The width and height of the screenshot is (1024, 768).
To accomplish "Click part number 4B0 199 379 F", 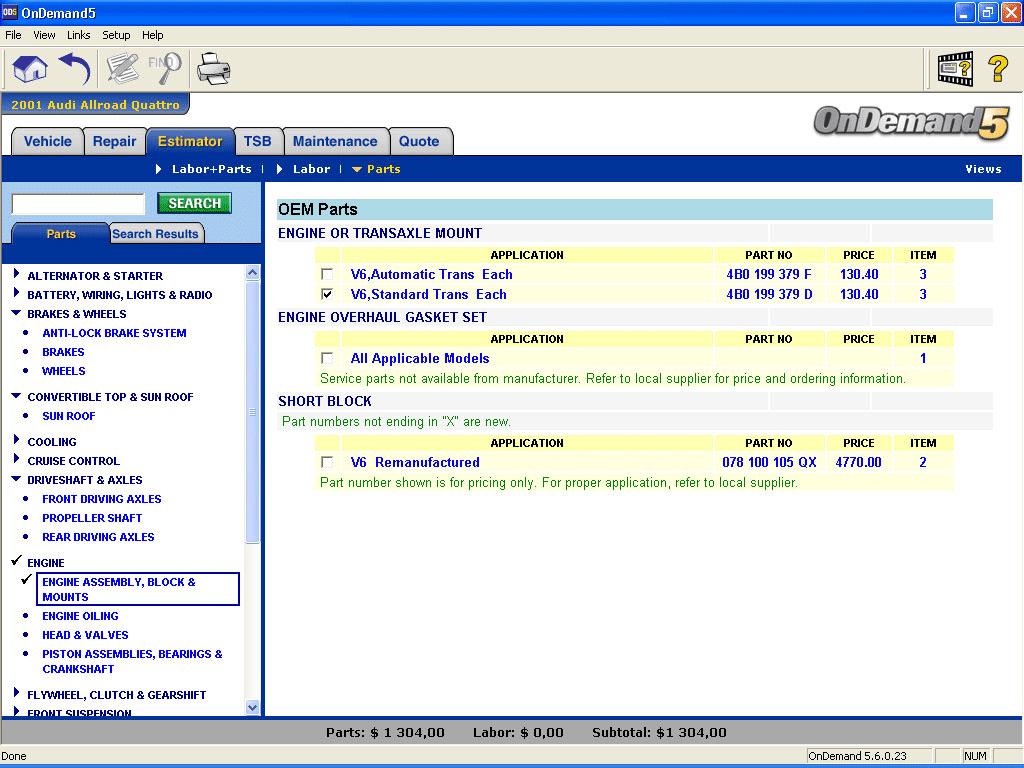I will [x=769, y=274].
